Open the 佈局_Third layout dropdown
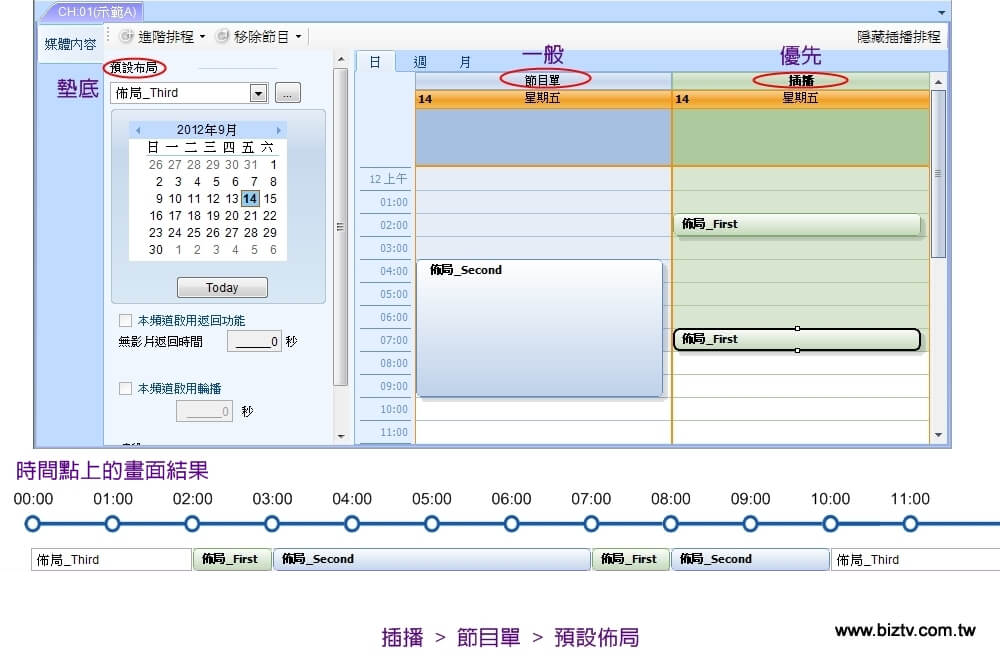Image resolution: width=1000 pixels, height=660 pixels. tap(258, 93)
